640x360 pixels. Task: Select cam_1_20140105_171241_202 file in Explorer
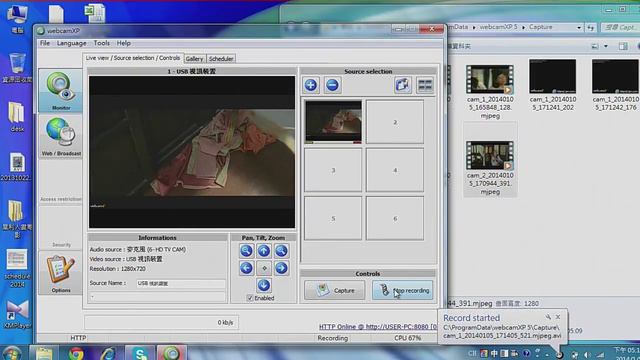[x=553, y=85]
